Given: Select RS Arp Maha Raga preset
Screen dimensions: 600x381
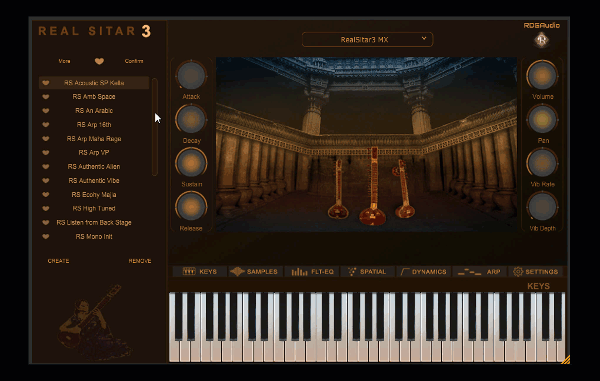Looking at the screenshot, I should coord(94,138).
